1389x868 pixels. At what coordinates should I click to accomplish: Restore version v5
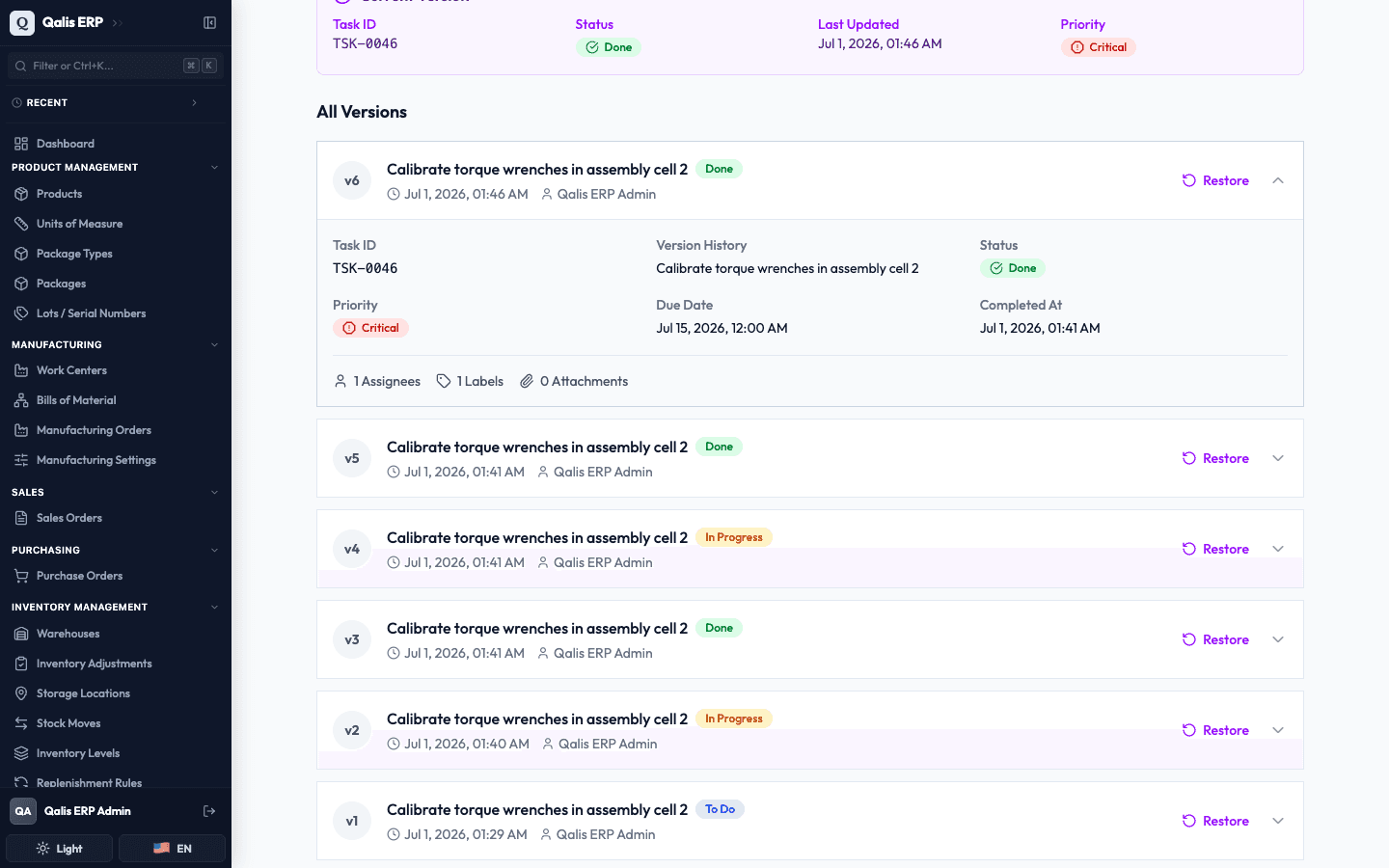pyautogui.click(x=1215, y=458)
